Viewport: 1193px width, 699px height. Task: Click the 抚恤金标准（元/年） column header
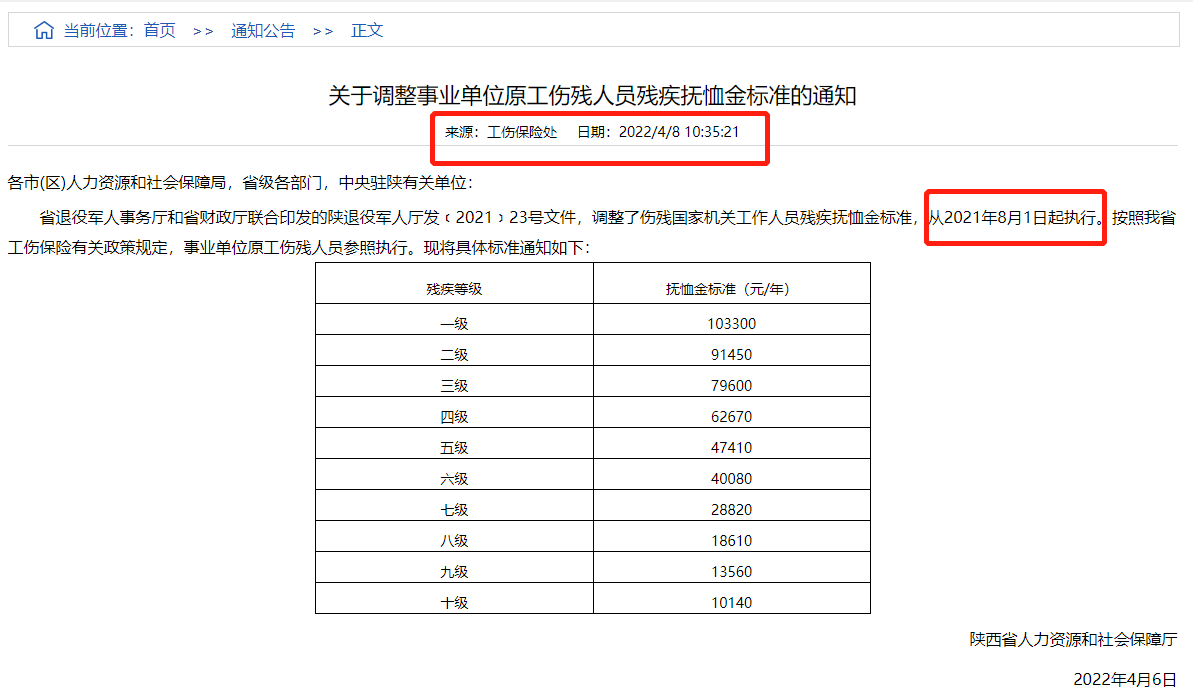pyautogui.click(x=732, y=284)
